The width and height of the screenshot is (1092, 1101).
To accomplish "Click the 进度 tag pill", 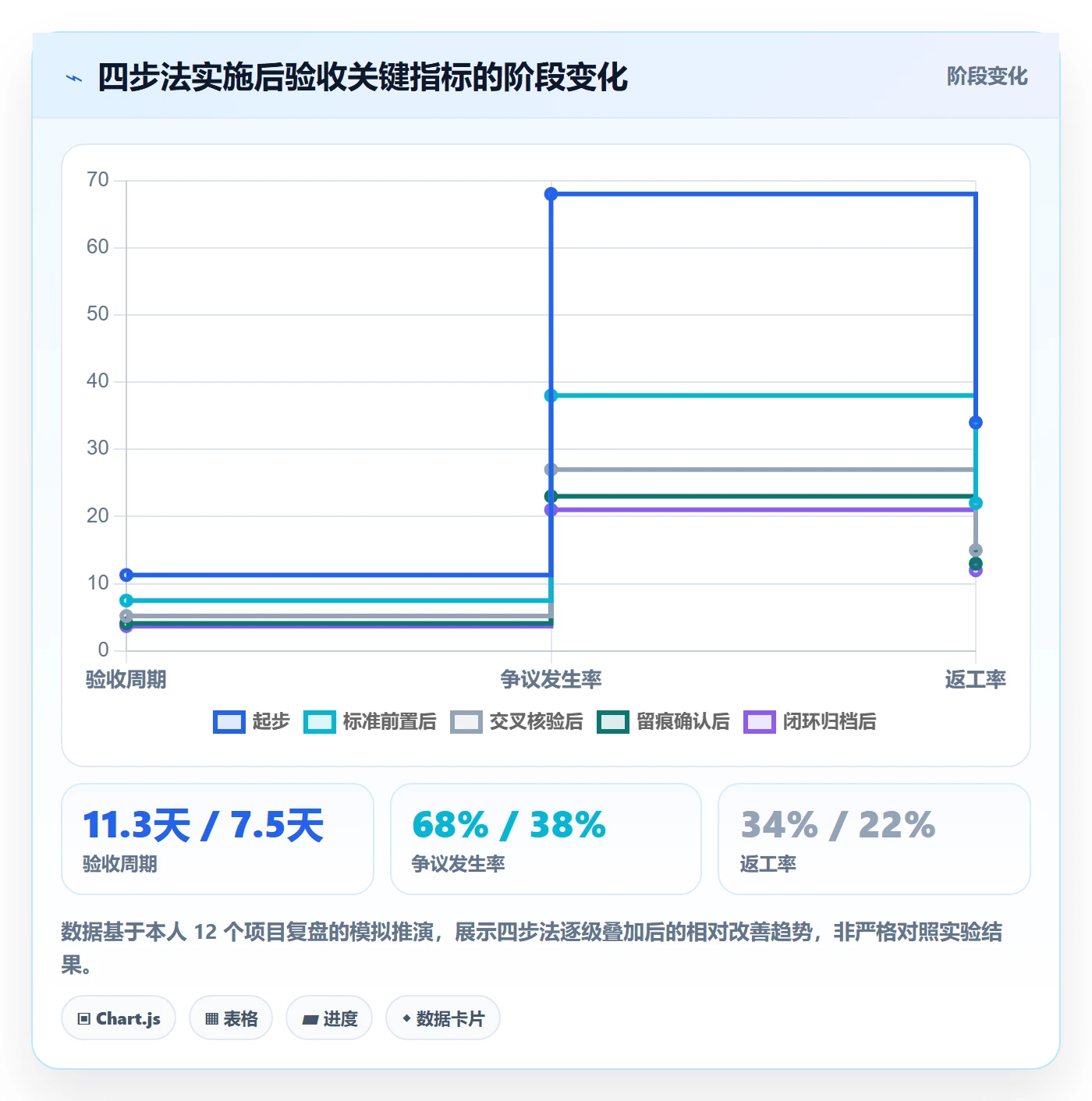I will click(x=329, y=1018).
